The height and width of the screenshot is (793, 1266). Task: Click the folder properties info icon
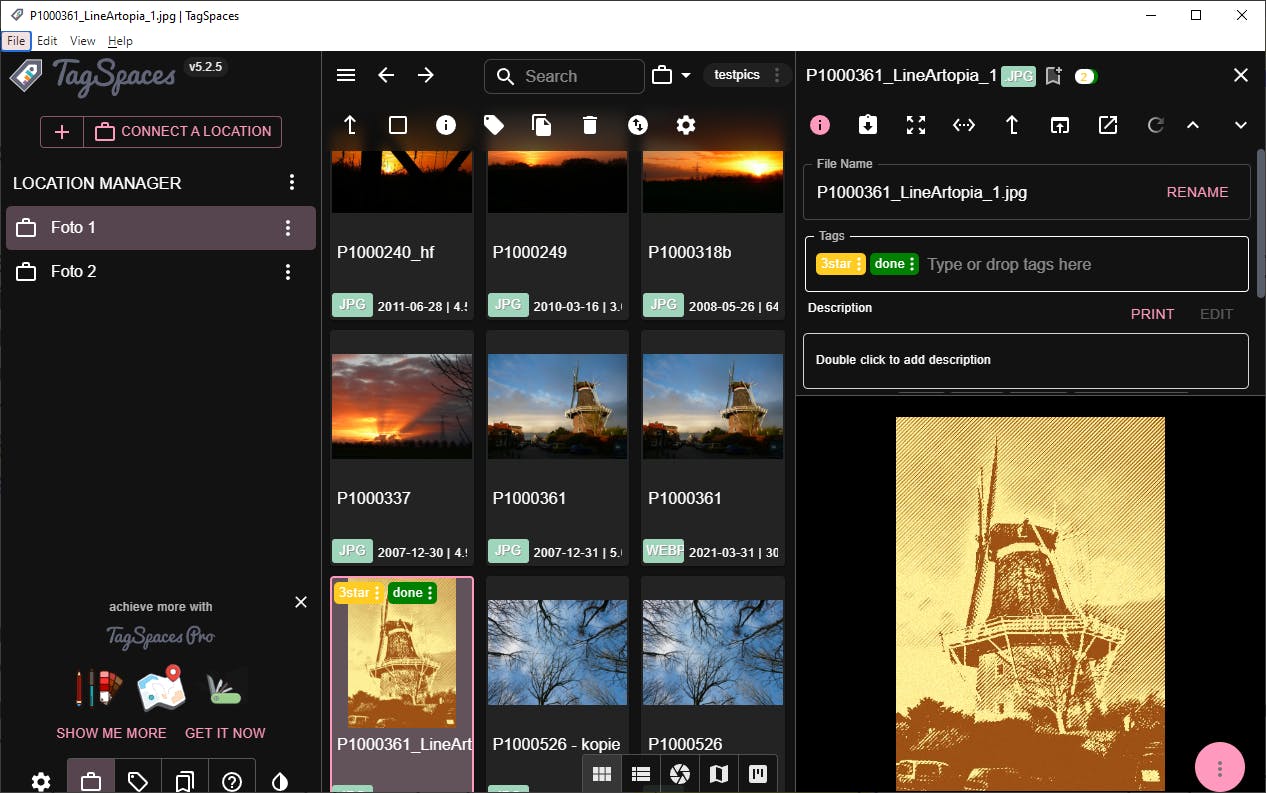[x=446, y=125]
